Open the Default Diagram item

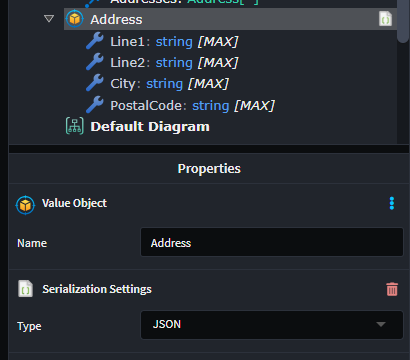(150, 127)
